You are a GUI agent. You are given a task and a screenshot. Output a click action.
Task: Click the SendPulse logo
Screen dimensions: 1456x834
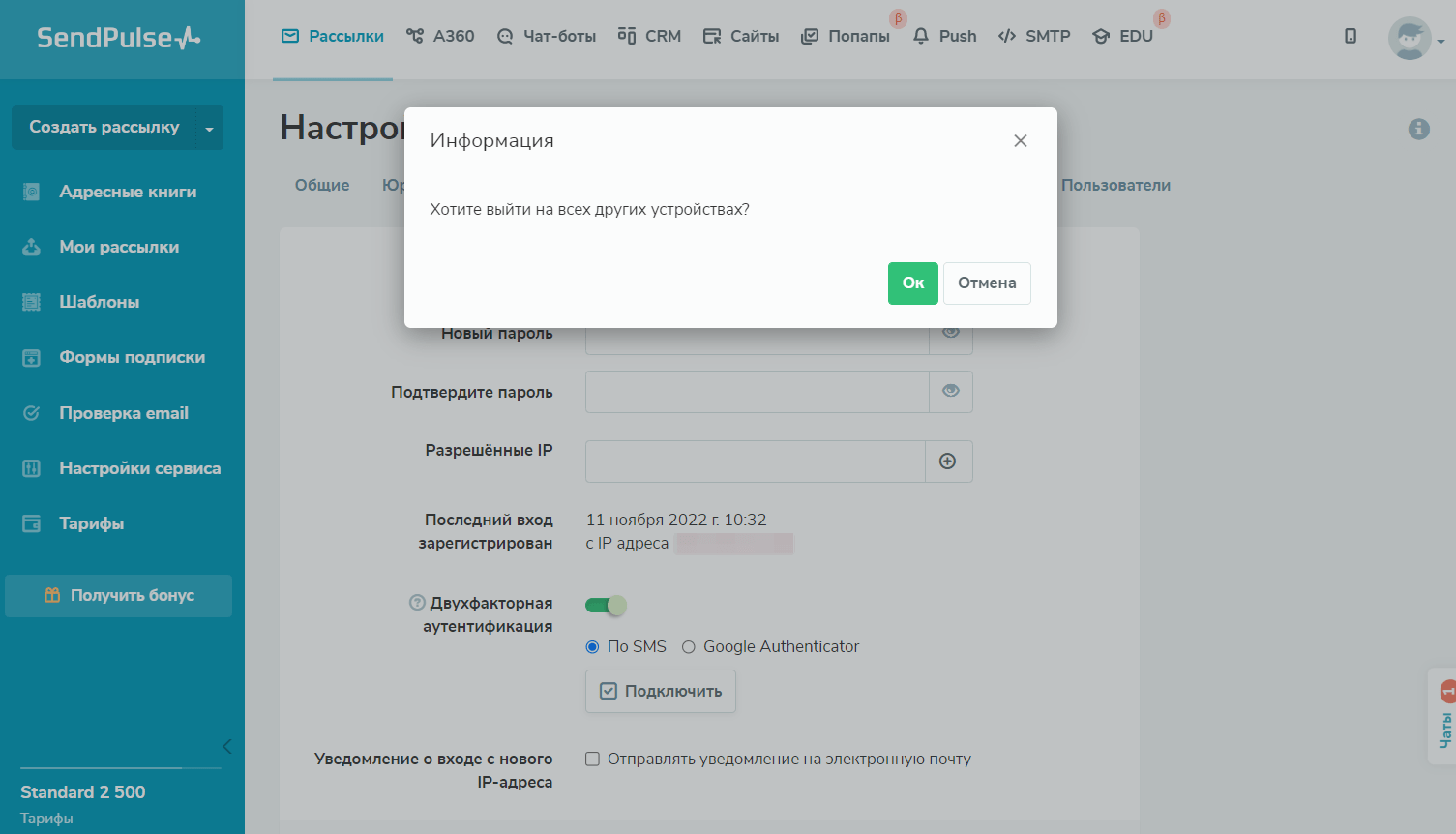[x=119, y=38]
